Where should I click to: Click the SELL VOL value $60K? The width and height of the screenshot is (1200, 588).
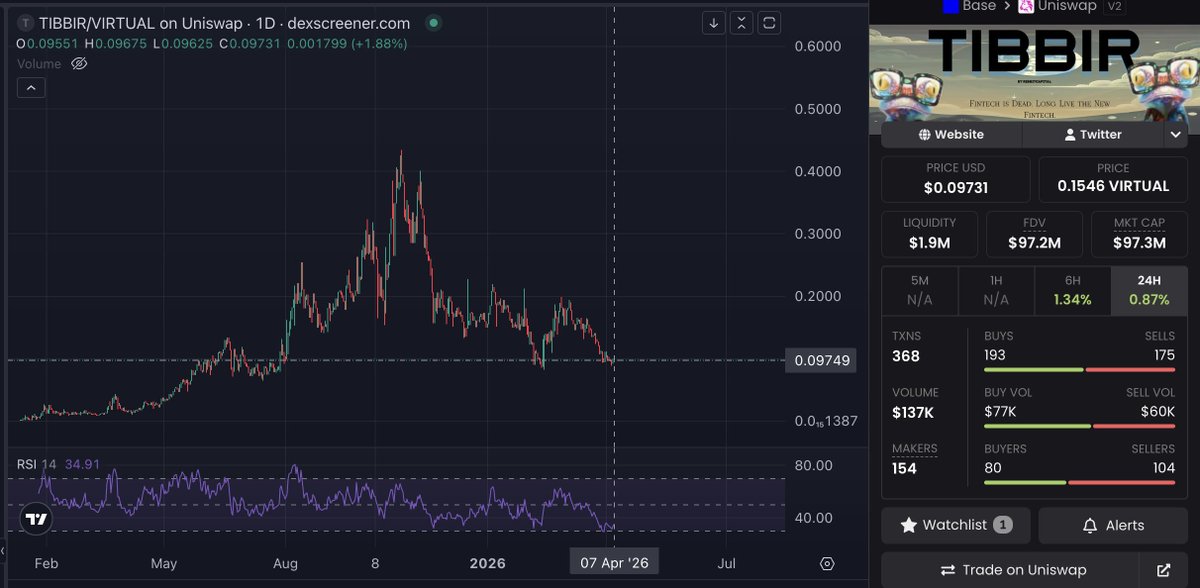click(1158, 411)
